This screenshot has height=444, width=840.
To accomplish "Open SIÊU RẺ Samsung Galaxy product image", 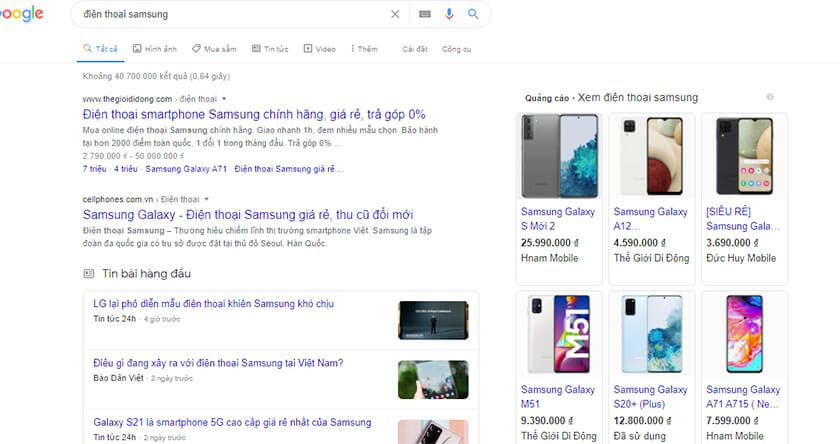I will [x=745, y=156].
